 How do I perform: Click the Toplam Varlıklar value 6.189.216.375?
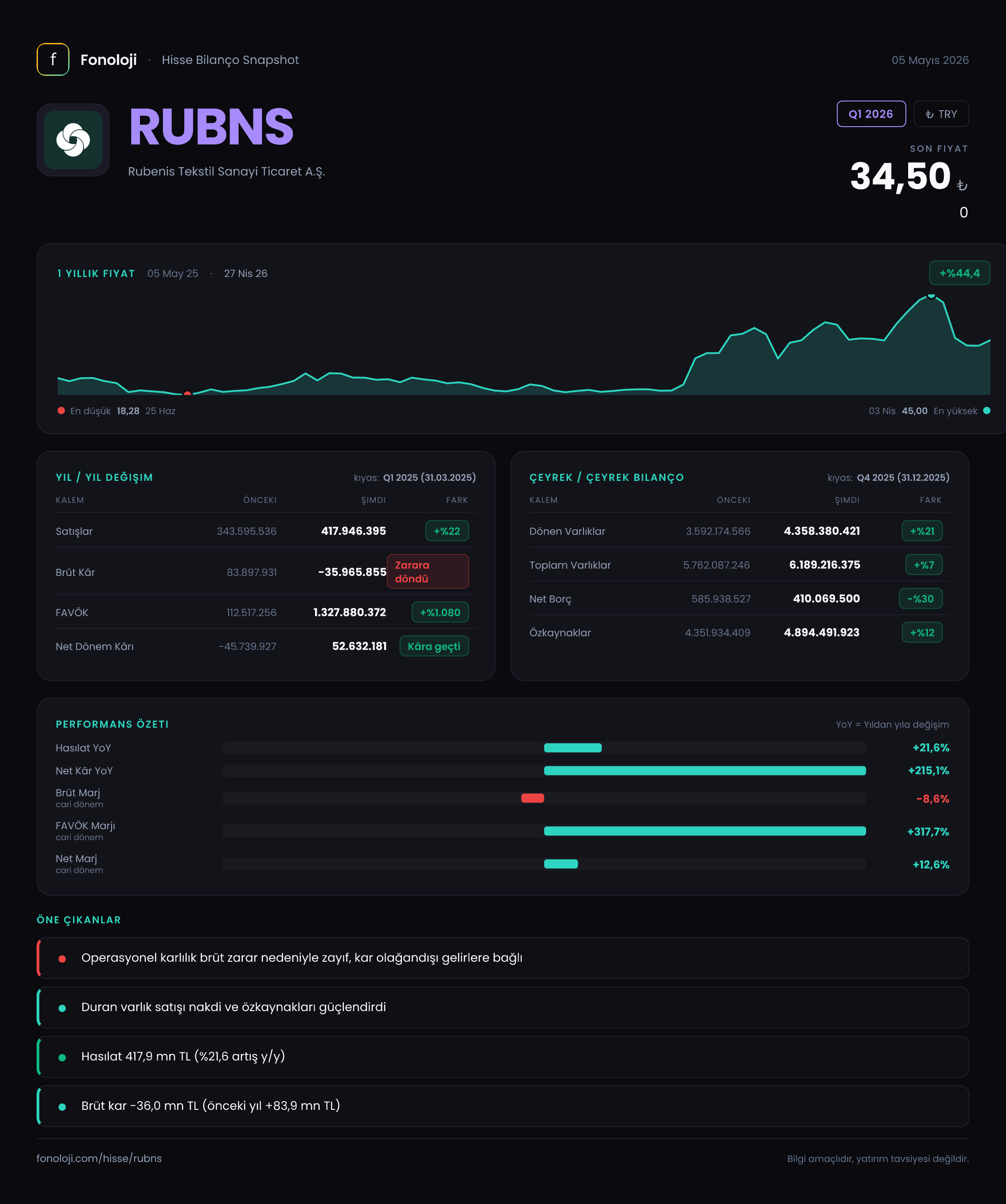click(x=825, y=565)
